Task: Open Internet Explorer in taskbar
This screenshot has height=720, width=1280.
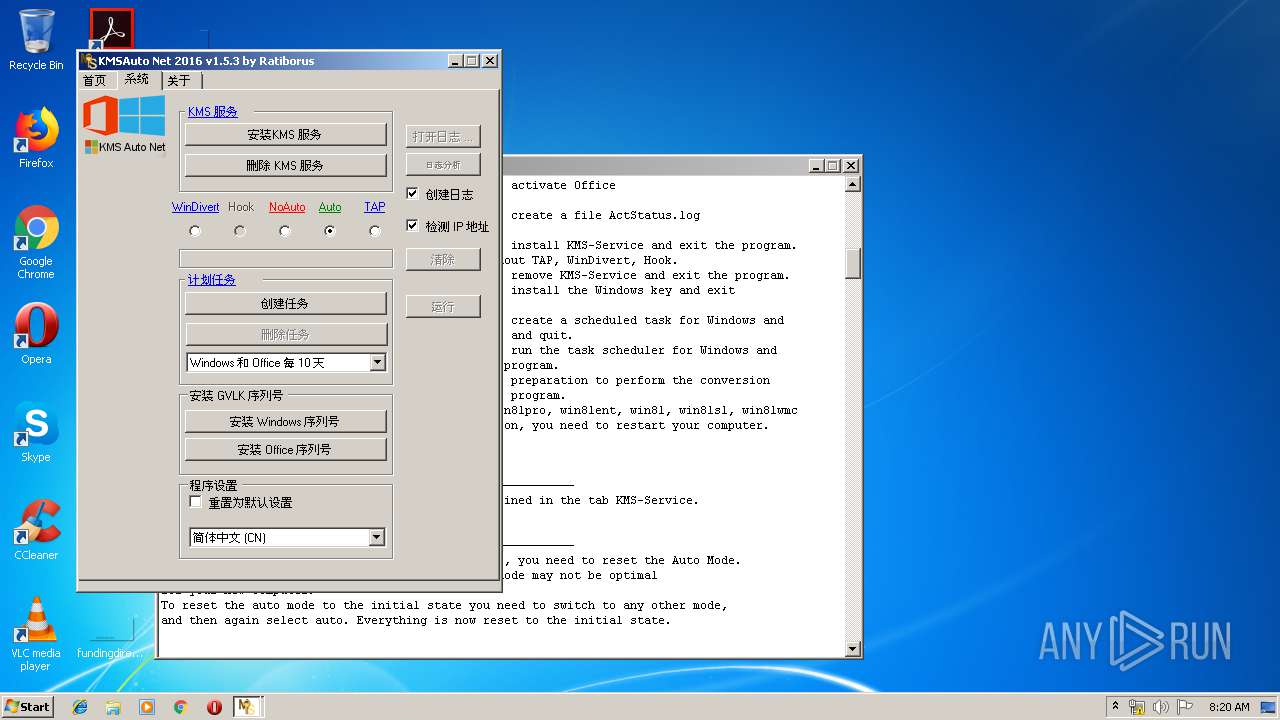Action: pyautogui.click(x=80, y=707)
